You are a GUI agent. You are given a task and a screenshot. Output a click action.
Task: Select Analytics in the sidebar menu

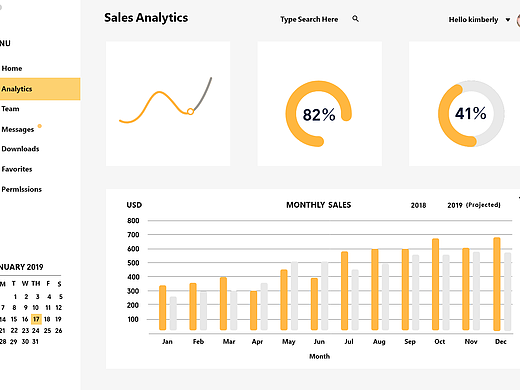tap(40, 89)
